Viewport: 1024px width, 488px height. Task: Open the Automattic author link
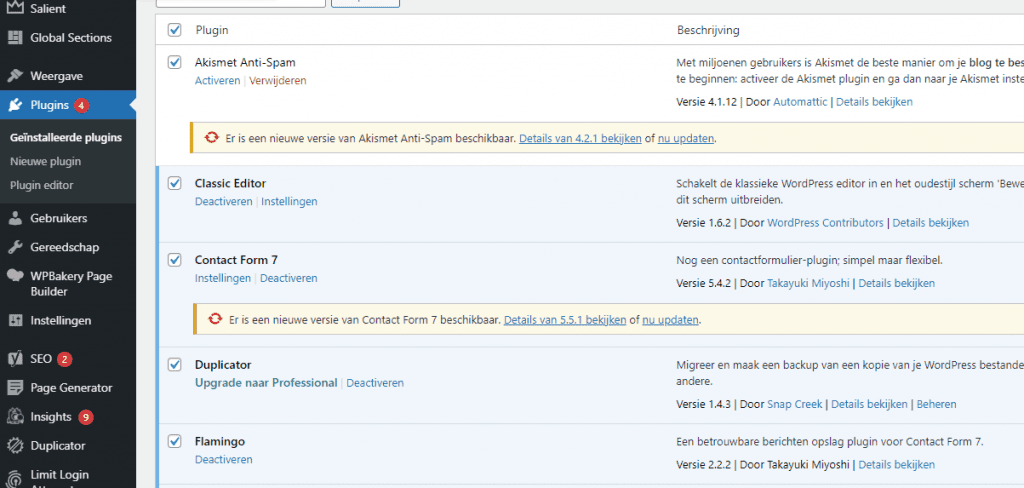pos(800,102)
